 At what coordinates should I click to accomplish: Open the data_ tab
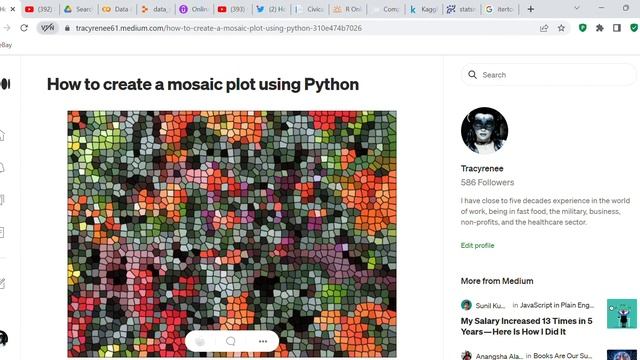click(156, 9)
